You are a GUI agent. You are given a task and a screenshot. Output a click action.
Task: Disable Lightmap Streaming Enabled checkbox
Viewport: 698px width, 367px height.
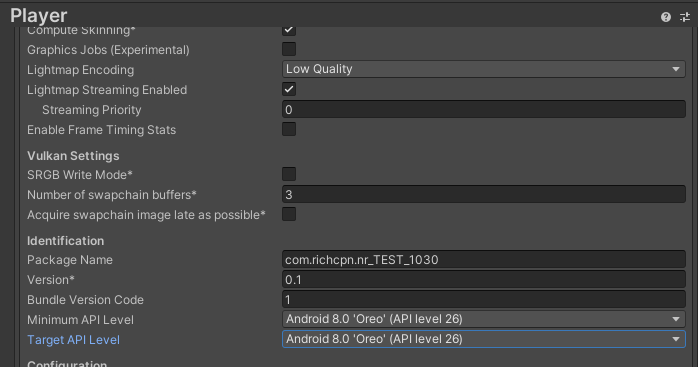coord(289,89)
